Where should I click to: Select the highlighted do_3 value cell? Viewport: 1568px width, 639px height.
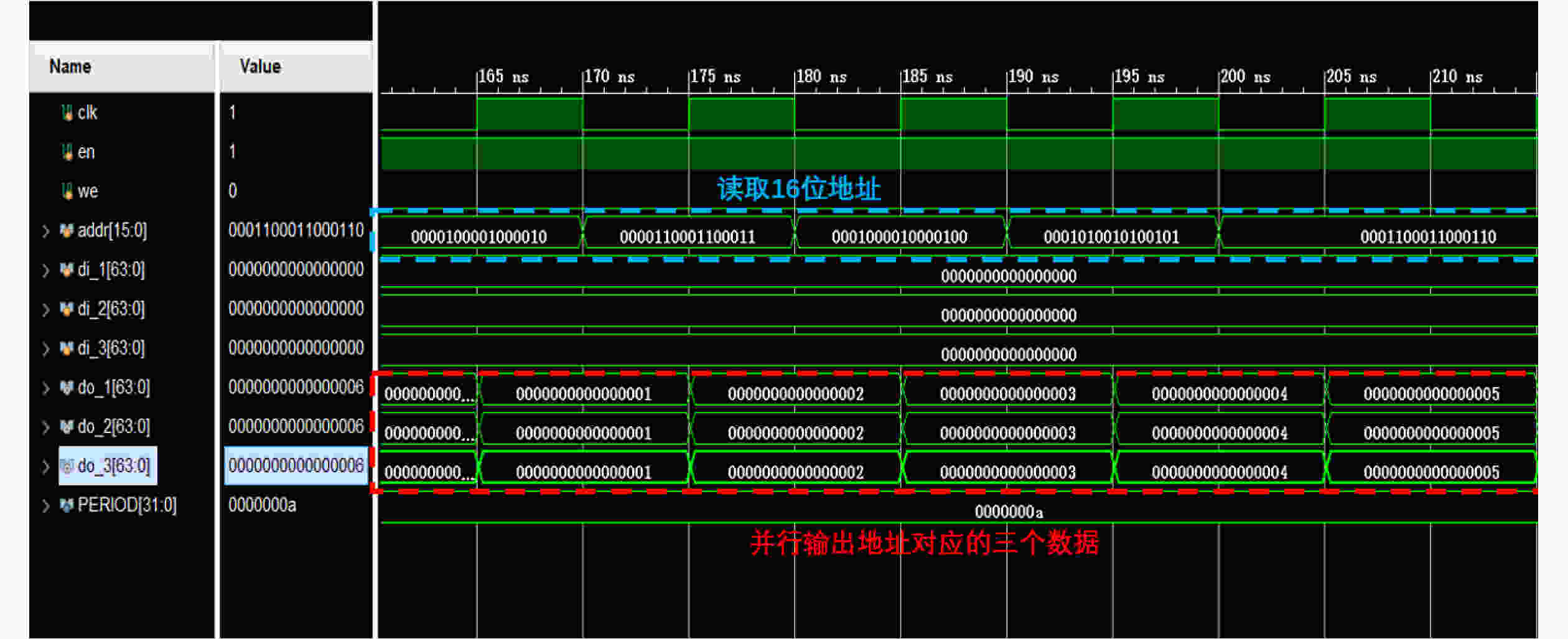(296, 466)
